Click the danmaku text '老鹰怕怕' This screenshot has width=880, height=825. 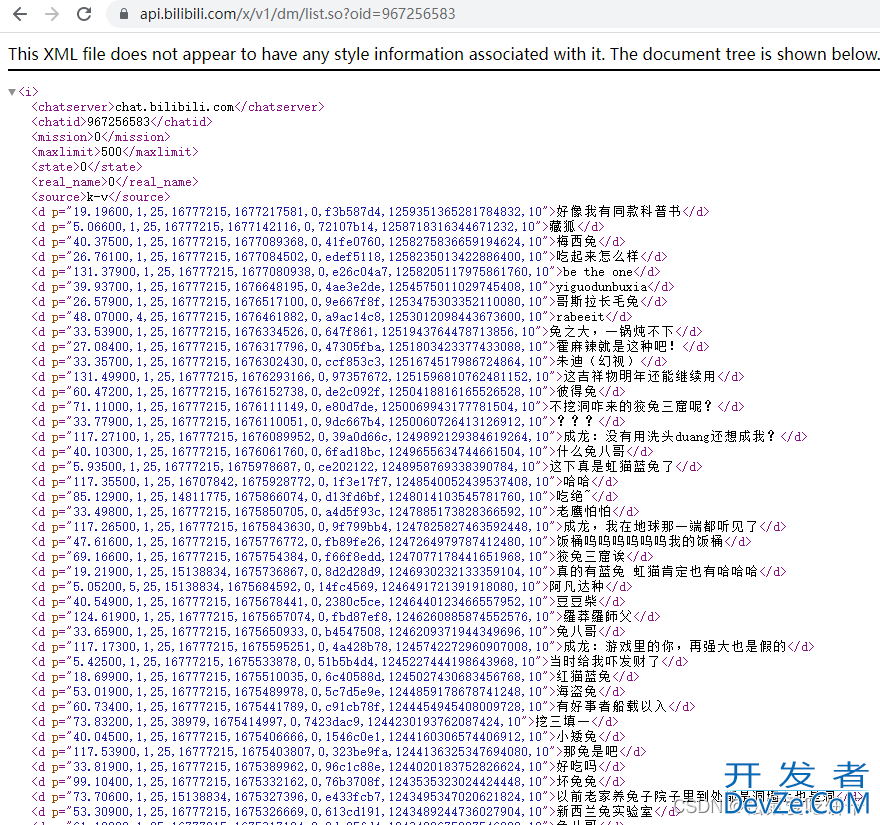point(584,512)
